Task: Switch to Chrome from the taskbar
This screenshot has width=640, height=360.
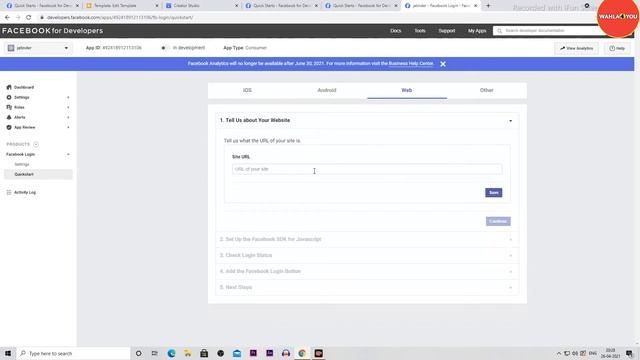Action: [x=302, y=353]
